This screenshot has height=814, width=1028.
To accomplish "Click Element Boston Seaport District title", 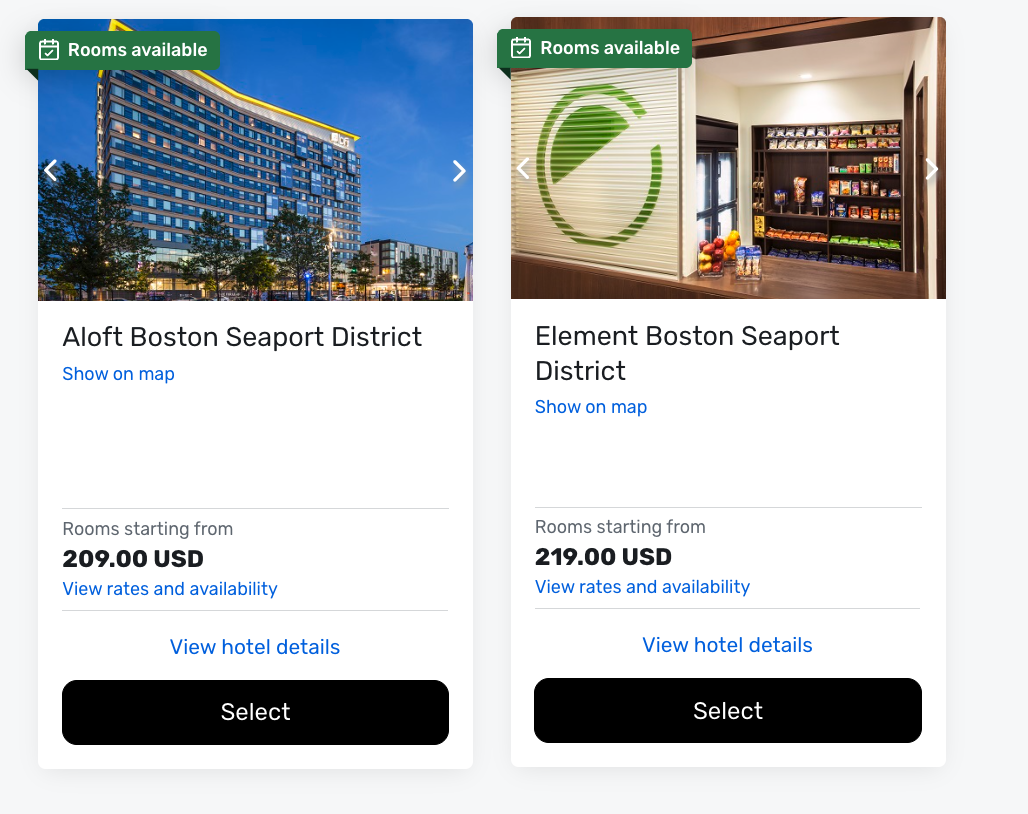I will pyautogui.click(x=687, y=352).
